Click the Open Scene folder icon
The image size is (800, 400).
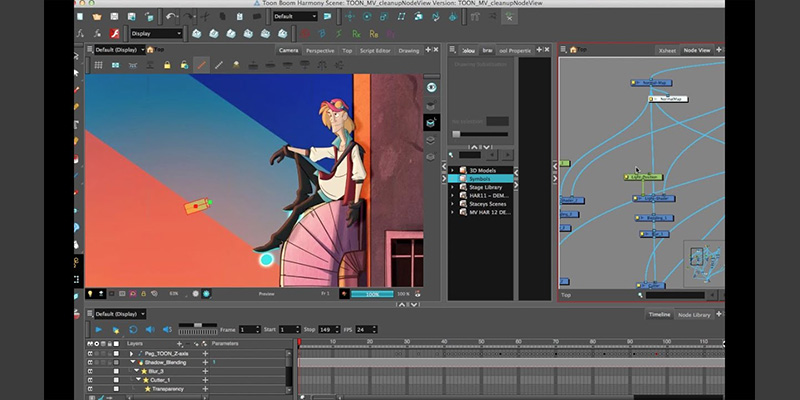(x=96, y=16)
